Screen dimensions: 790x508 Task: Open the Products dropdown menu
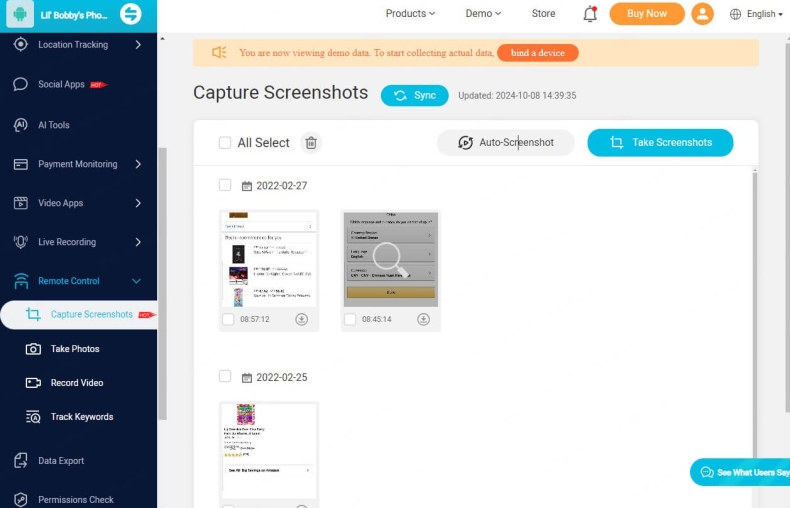pyautogui.click(x=410, y=14)
